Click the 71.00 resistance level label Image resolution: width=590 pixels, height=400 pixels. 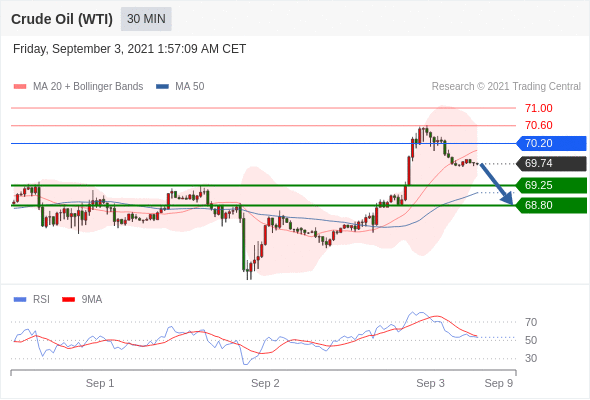tap(538, 108)
